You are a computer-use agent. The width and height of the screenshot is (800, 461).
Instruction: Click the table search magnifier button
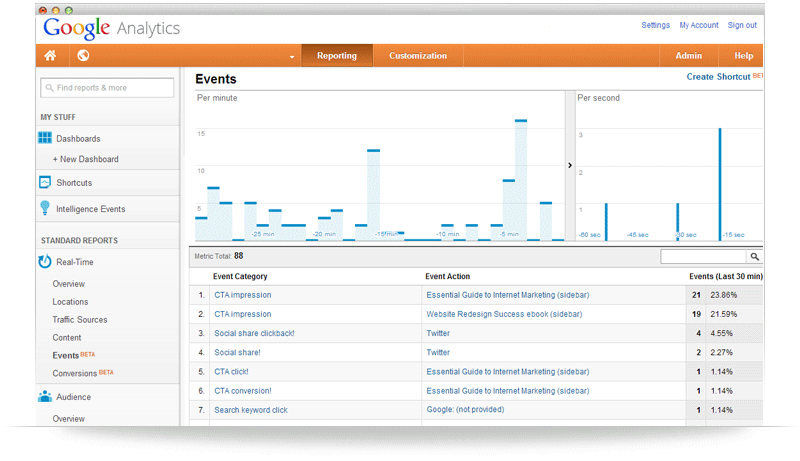754,257
